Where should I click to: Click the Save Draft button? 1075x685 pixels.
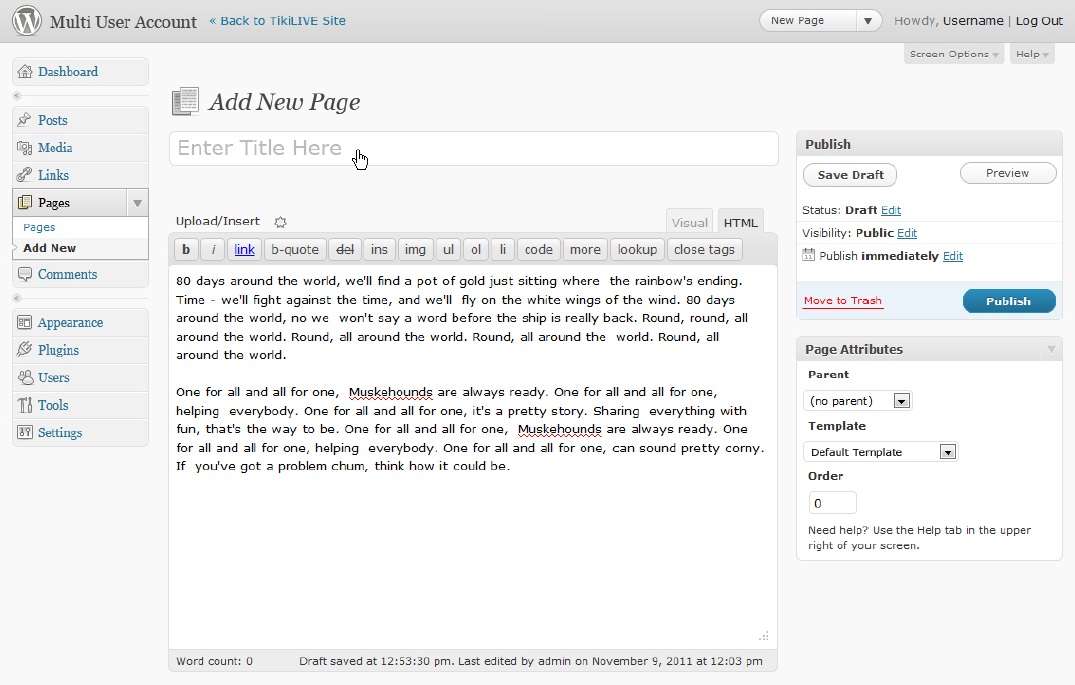coord(850,175)
